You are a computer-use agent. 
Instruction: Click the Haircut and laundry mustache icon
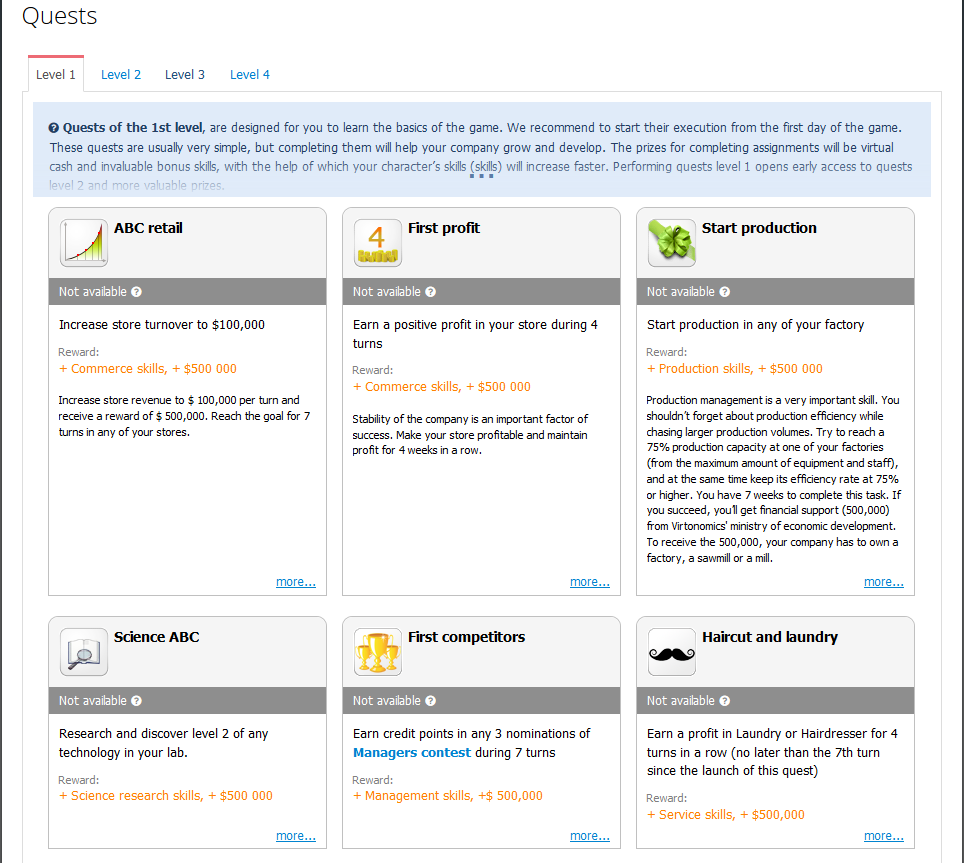[x=671, y=652]
